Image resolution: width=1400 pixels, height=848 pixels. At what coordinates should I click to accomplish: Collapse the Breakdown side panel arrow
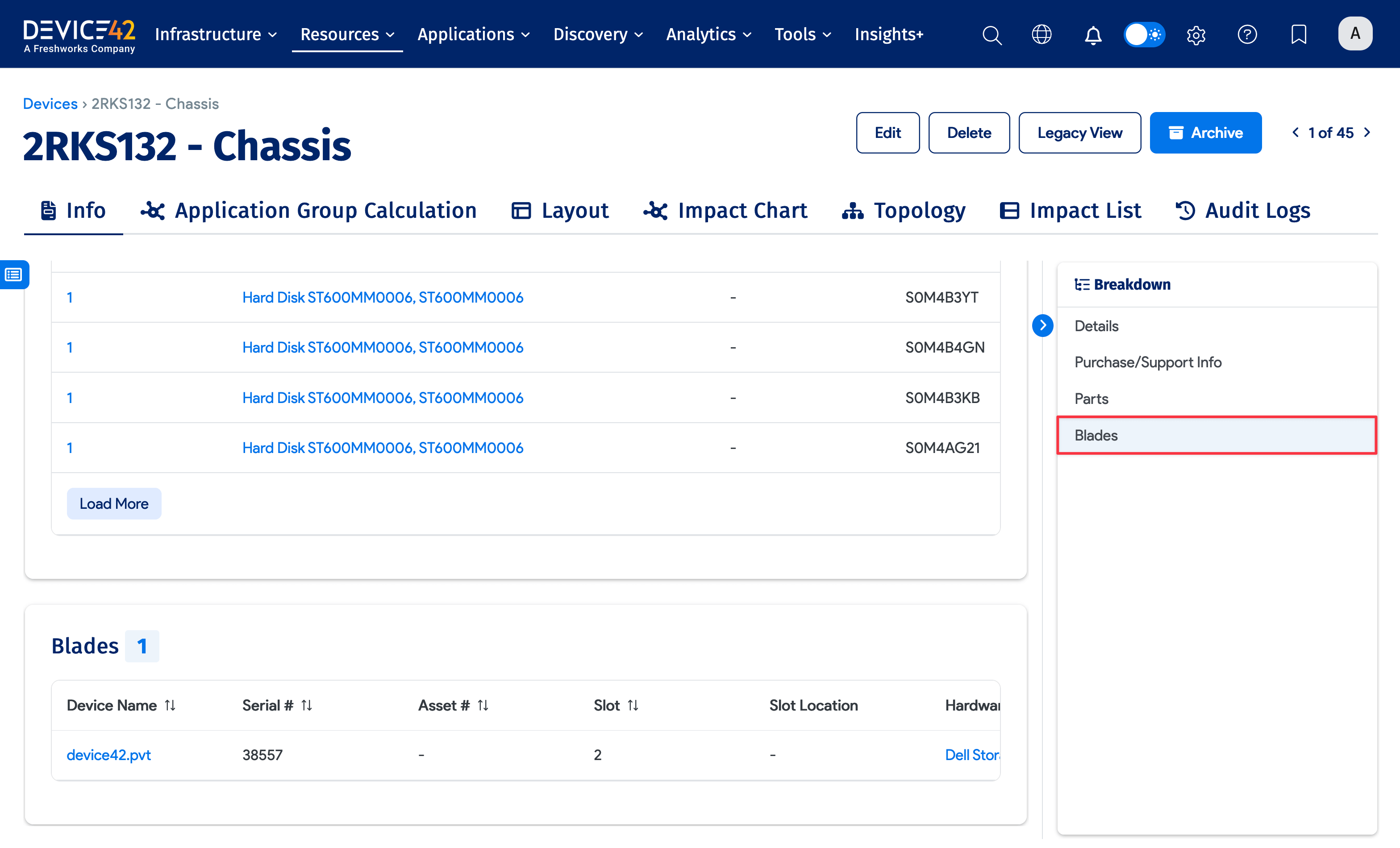[x=1042, y=325]
